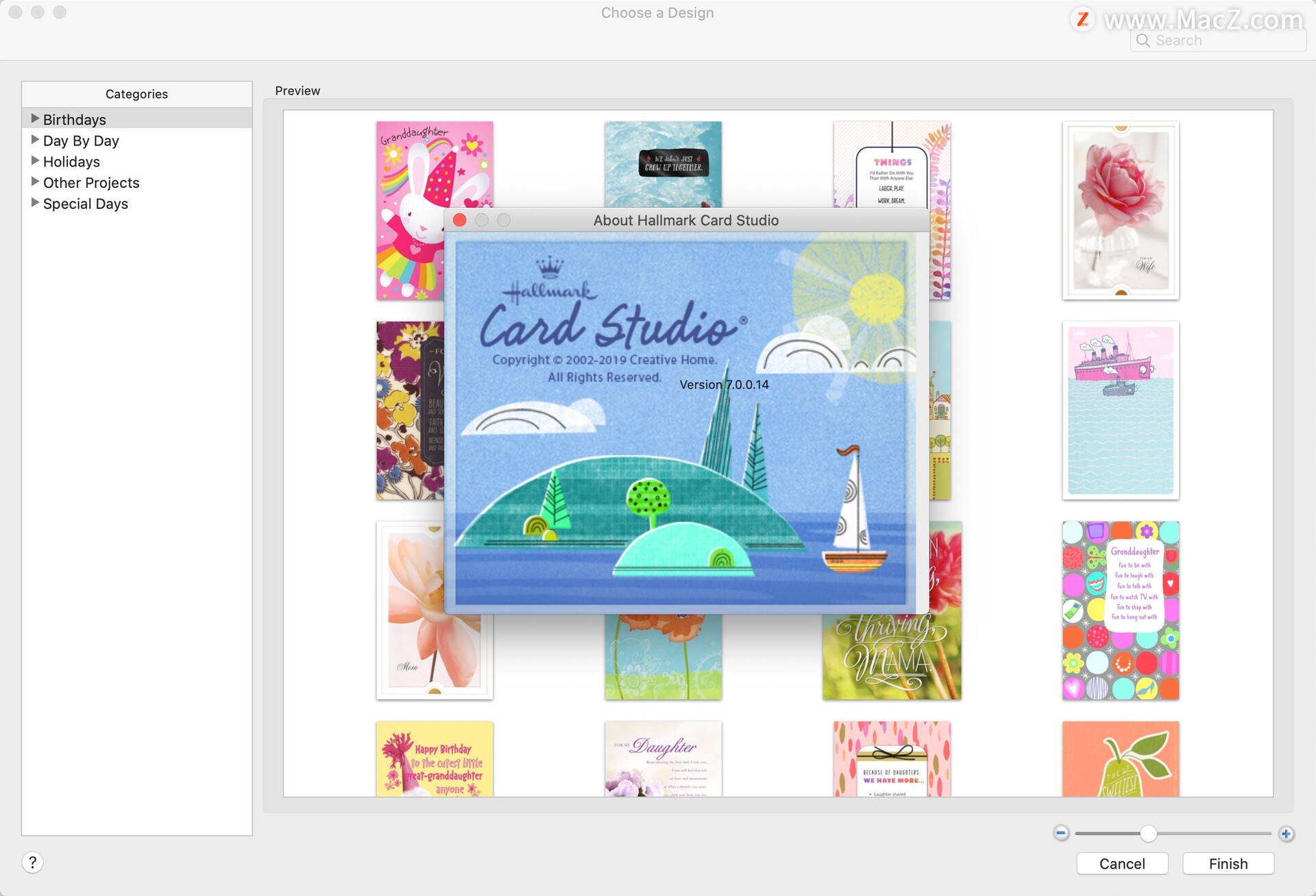The image size is (1316, 896).
Task: Click the Copyright 2002-2019 Creative Home text
Action: [x=605, y=360]
